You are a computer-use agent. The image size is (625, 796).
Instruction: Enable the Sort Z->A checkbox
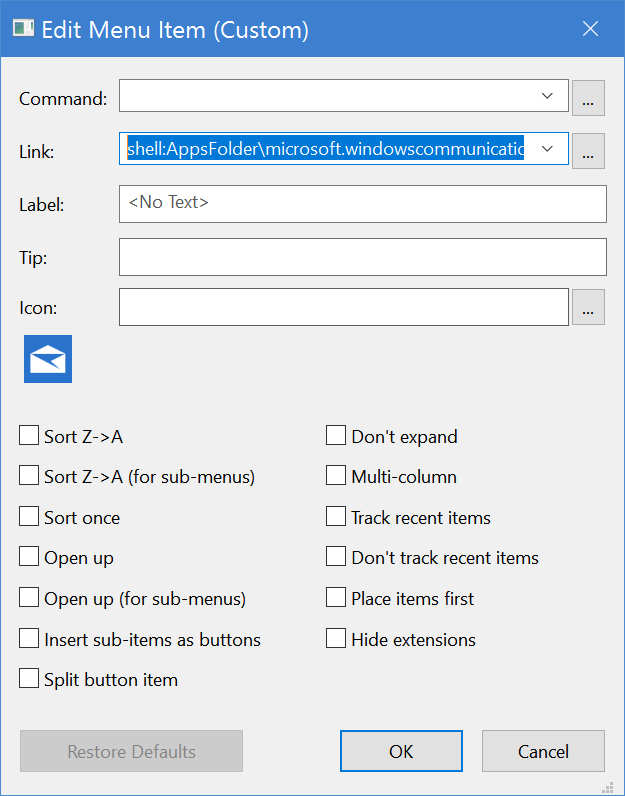[x=29, y=436]
